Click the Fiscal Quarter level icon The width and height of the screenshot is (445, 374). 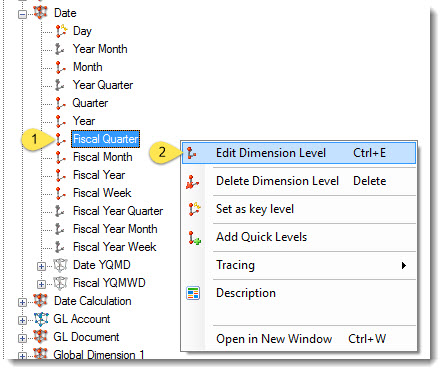[60, 139]
